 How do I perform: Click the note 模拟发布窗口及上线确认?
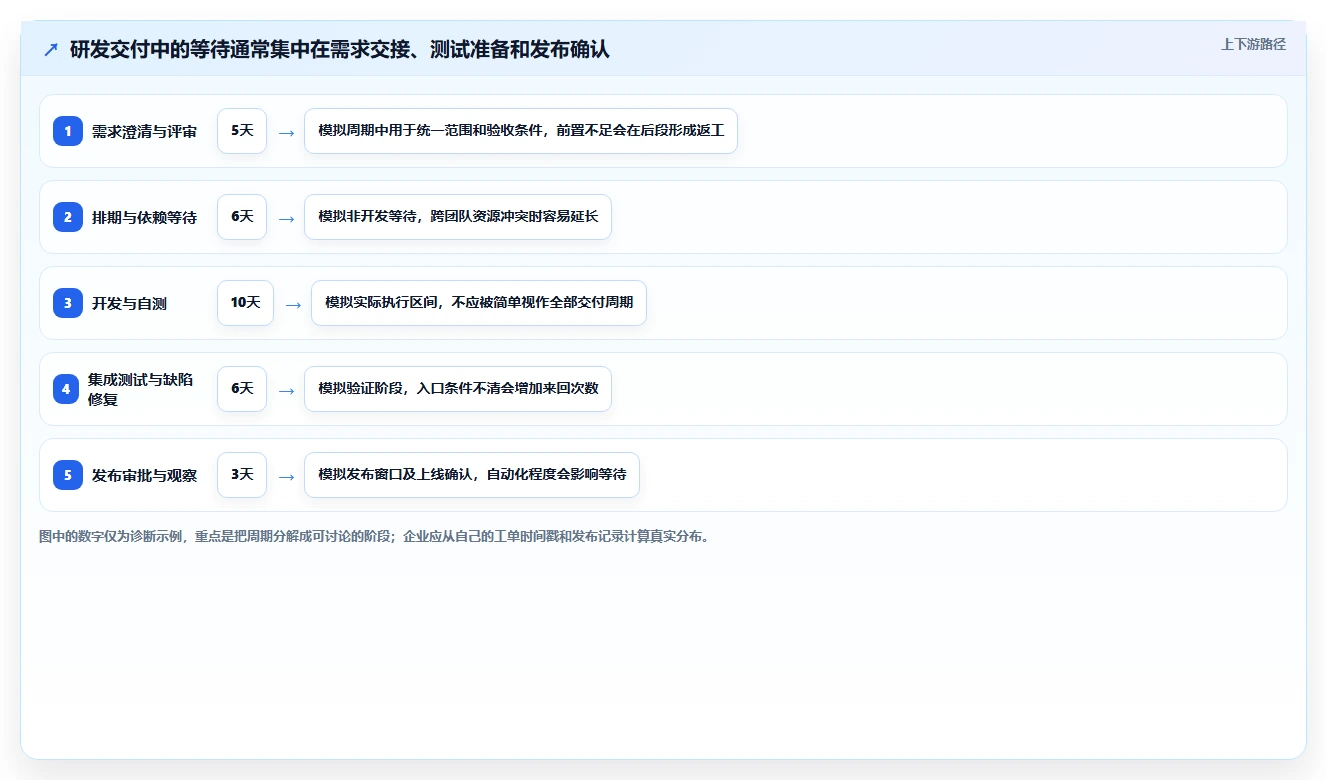pos(472,475)
